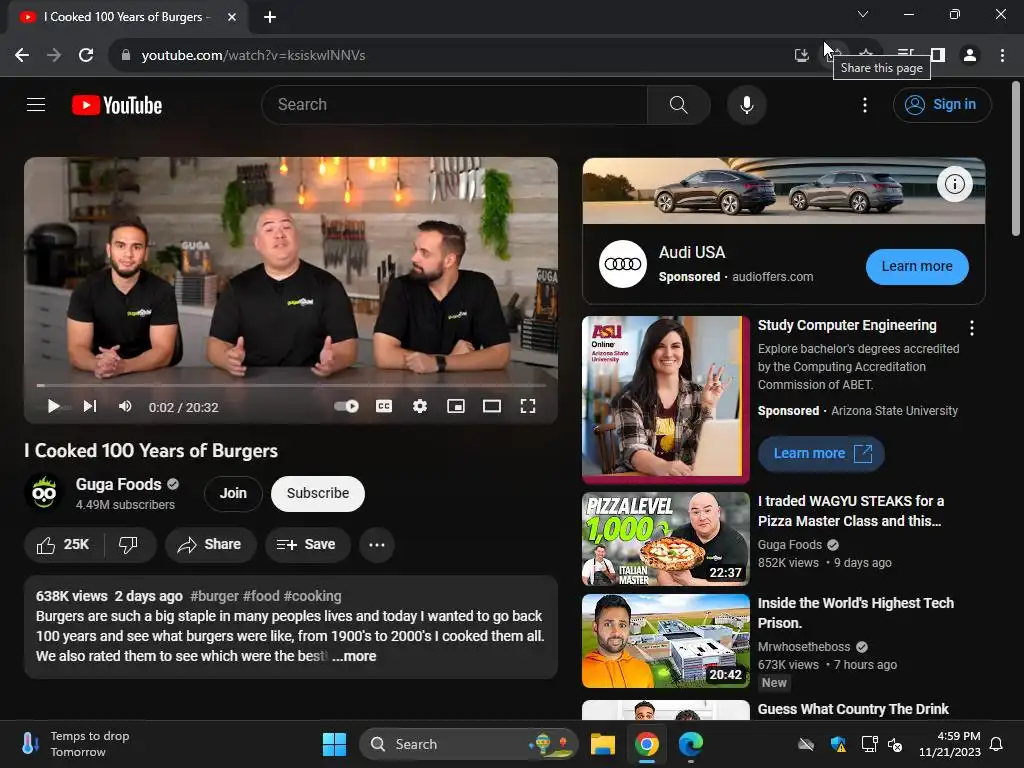Open Highest Tech Prison video thumbnail
This screenshot has height=768, width=1024.
(x=665, y=641)
